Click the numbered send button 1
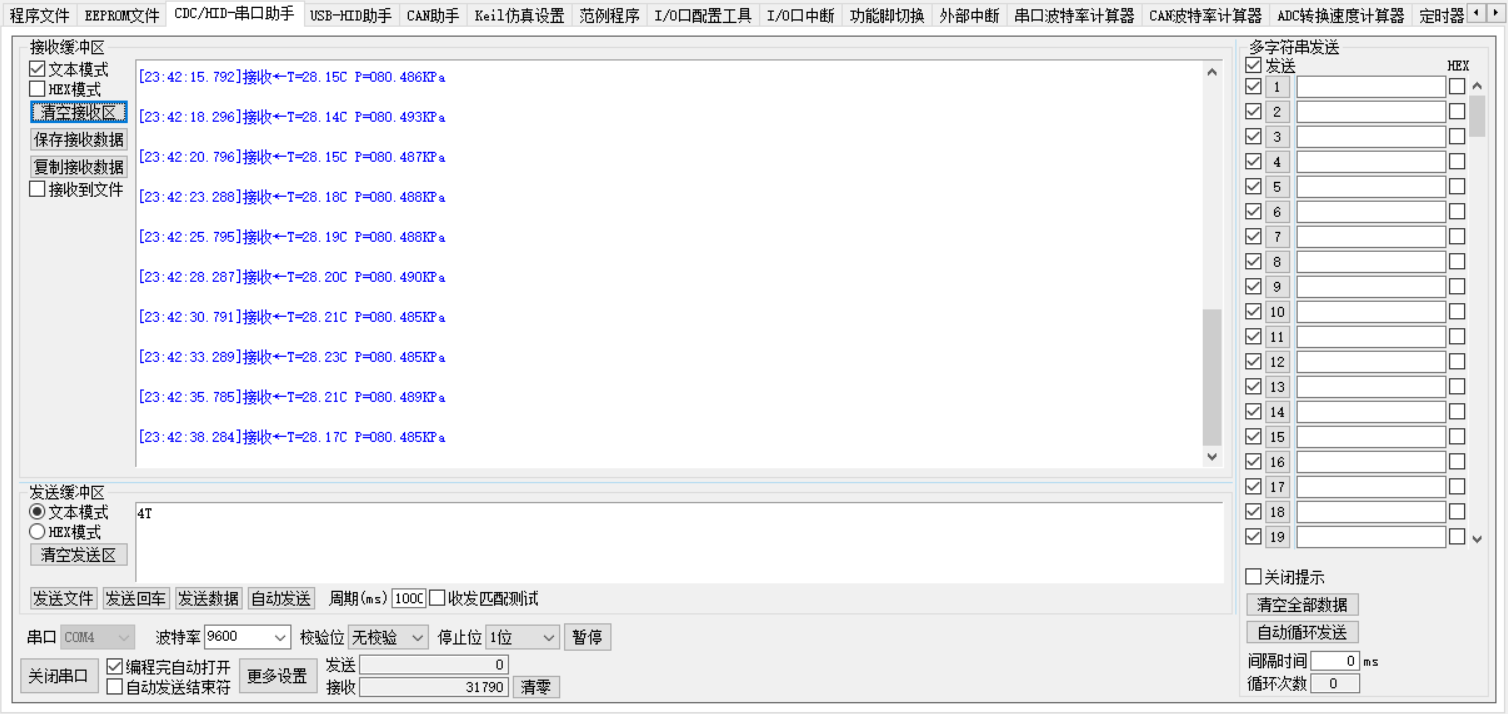The height and width of the screenshot is (714, 1508). coord(1277,87)
